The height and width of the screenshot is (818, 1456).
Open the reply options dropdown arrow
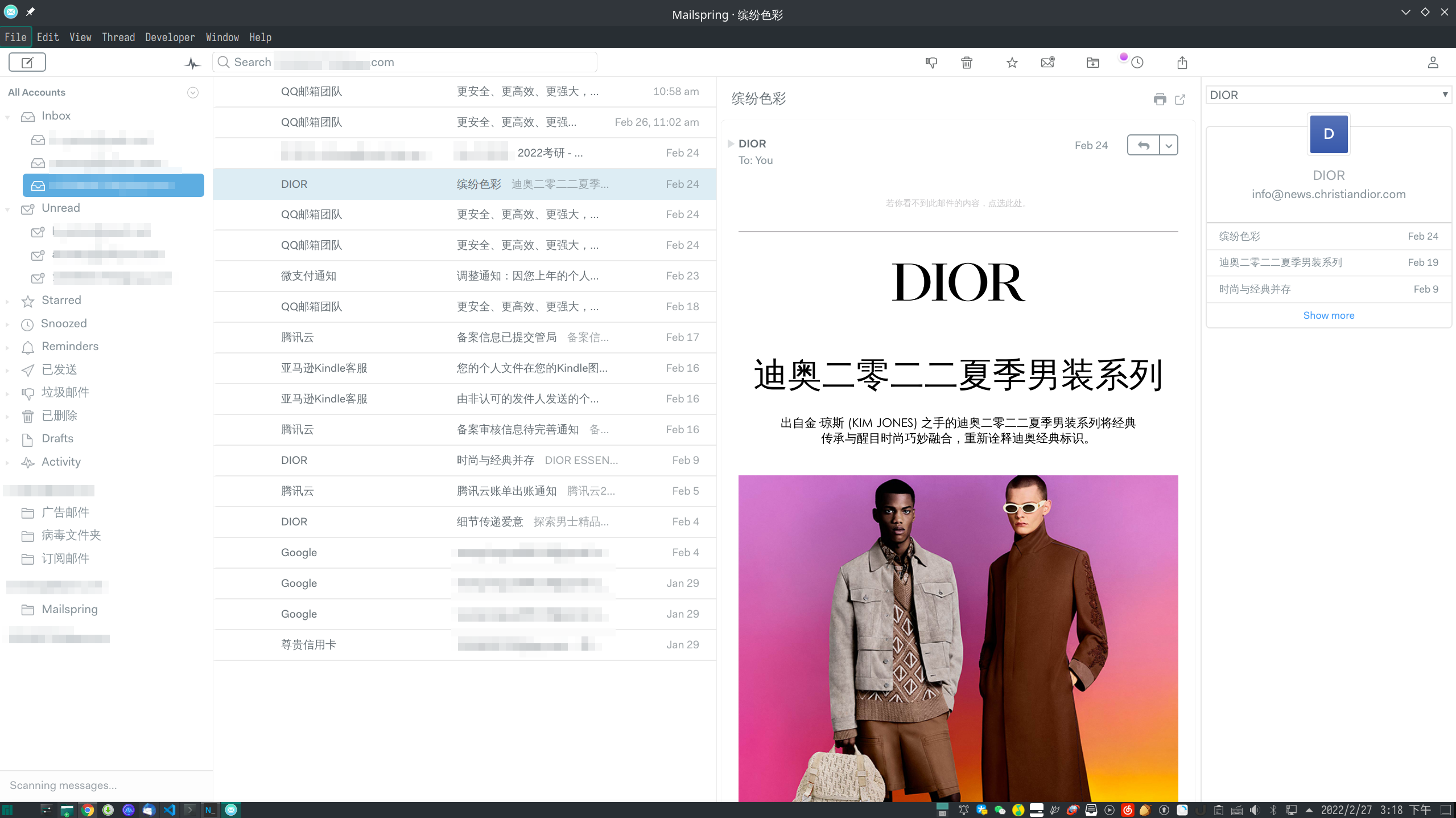1169,146
